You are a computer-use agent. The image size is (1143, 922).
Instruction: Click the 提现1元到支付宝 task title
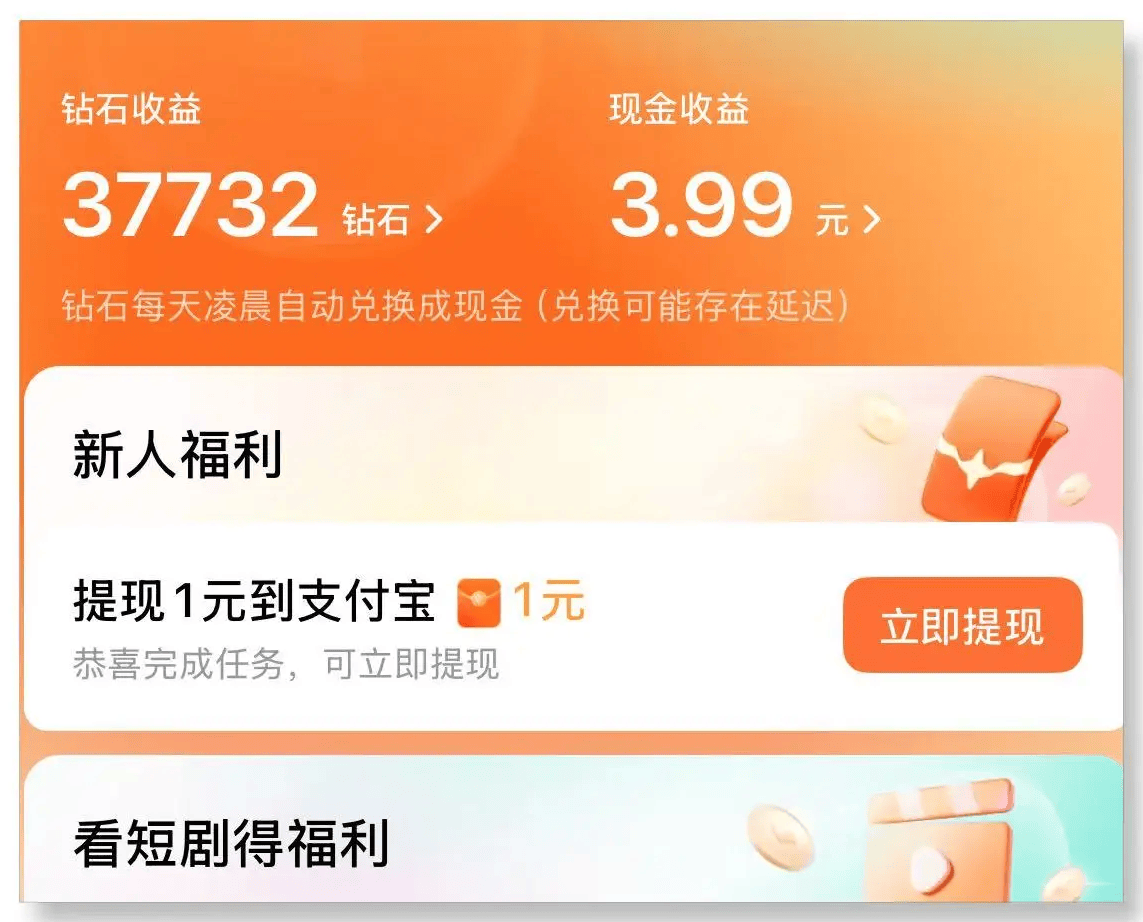click(x=254, y=602)
